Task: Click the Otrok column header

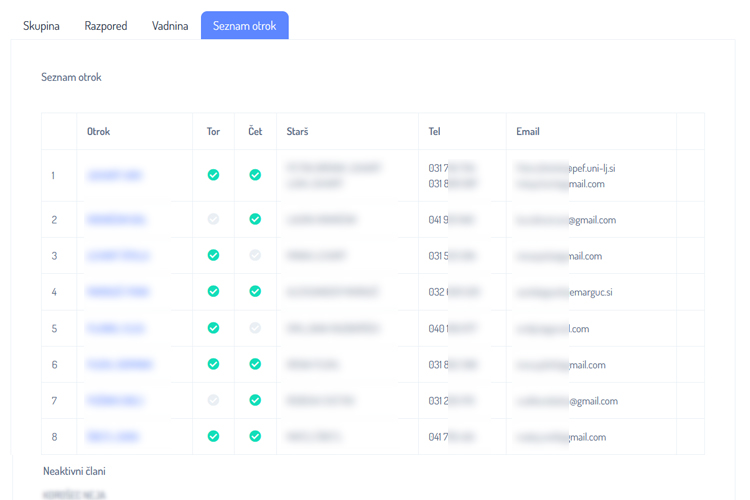Action: click(98, 132)
